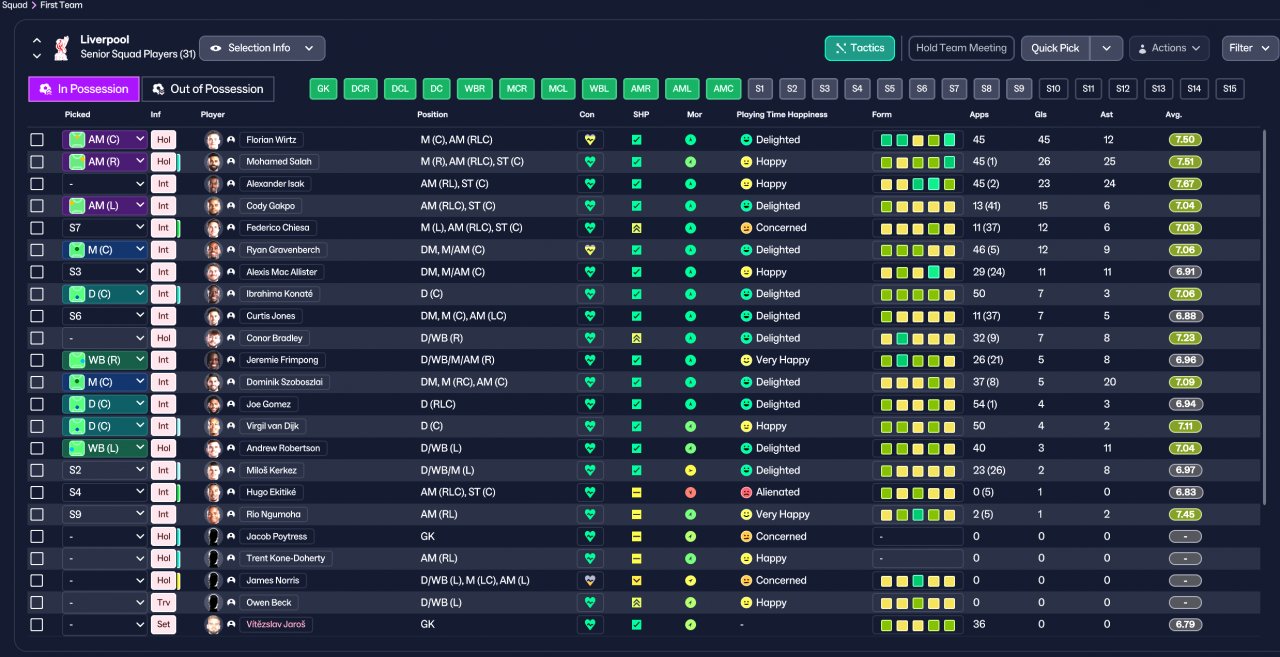Screen dimensions: 1280x657
Task: Click Cody Gakpo's form colour squares
Action: [x=917, y=206]
